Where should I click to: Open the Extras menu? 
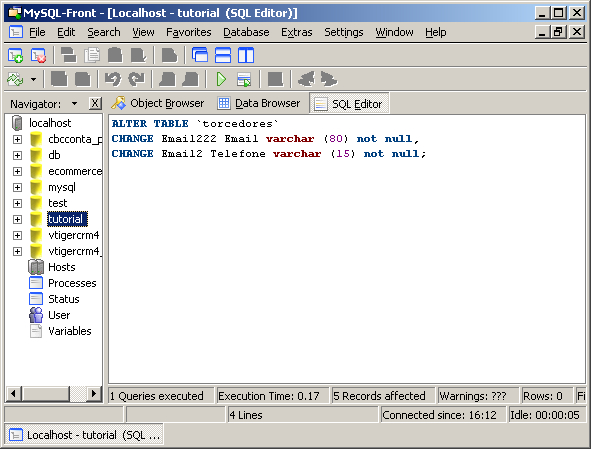(297, 32)
